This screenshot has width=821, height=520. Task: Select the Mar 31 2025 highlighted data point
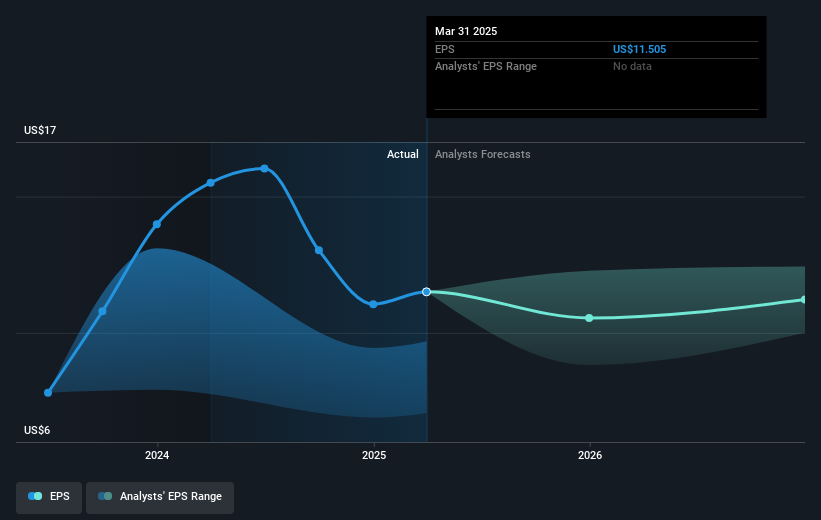point(427,292)
